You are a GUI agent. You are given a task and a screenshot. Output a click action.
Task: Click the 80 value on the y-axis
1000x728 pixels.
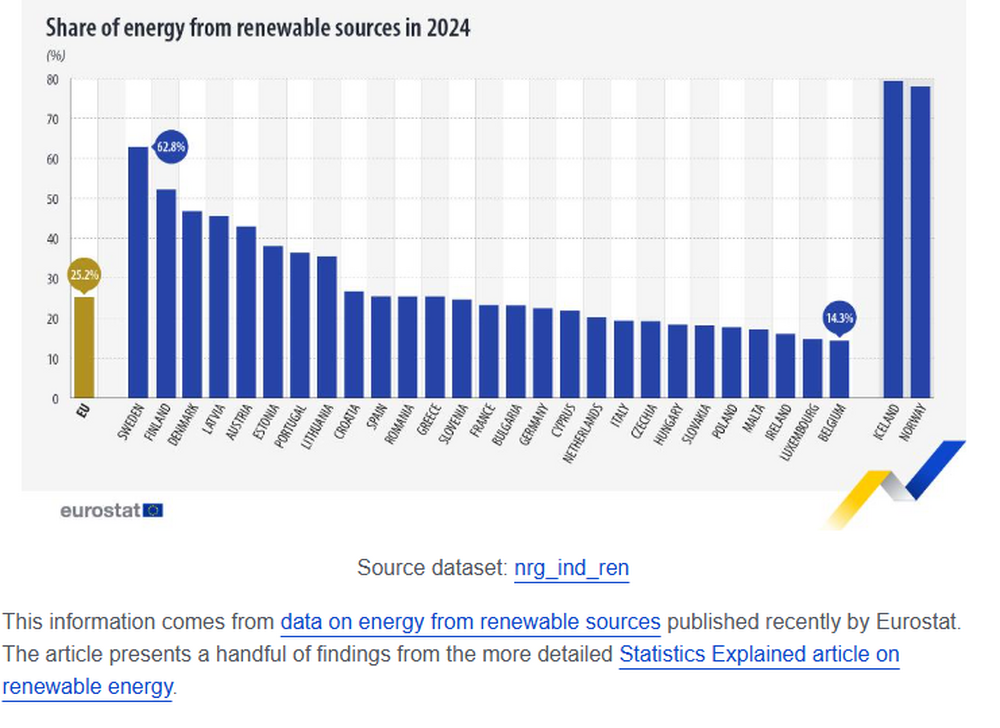coord(52,78)
